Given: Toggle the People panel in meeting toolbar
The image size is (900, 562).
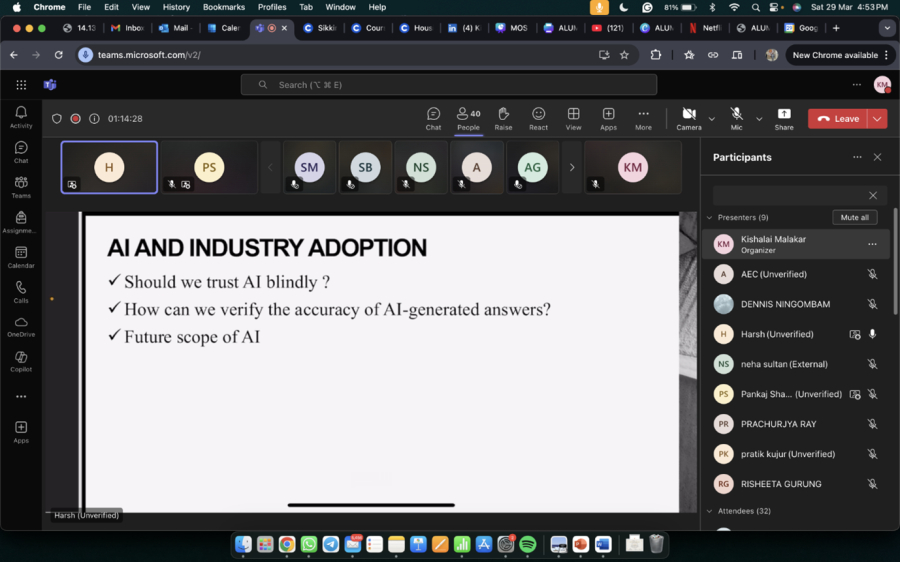Looking at the screenshot, I should (x=468, y=119).
